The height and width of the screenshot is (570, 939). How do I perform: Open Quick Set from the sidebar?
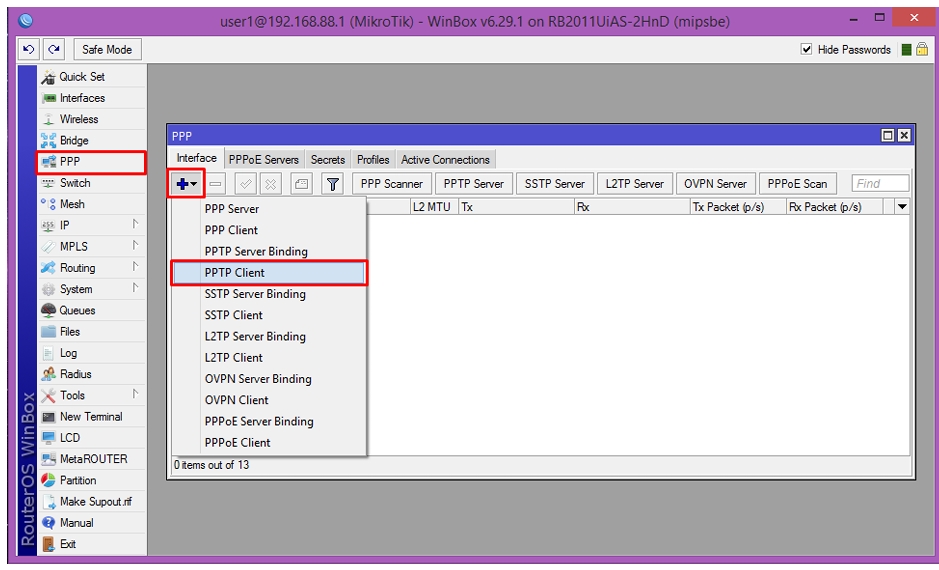pos(92,77)
